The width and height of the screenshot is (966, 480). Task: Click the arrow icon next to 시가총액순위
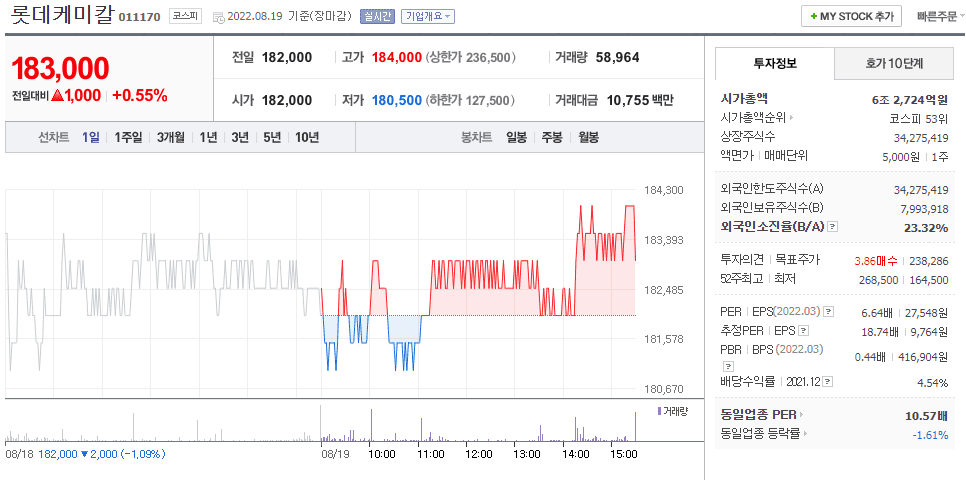792,117
